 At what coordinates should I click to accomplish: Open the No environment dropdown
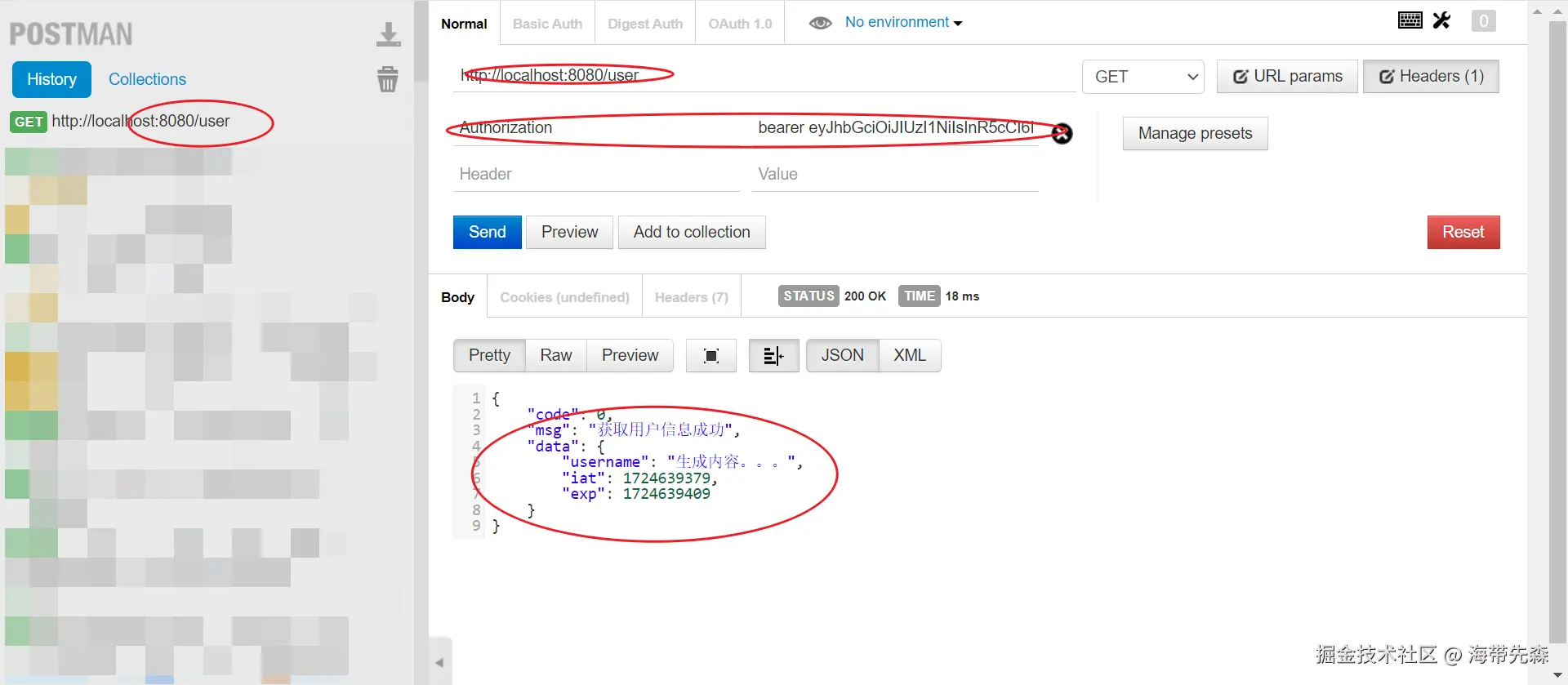tap(903, 22)
